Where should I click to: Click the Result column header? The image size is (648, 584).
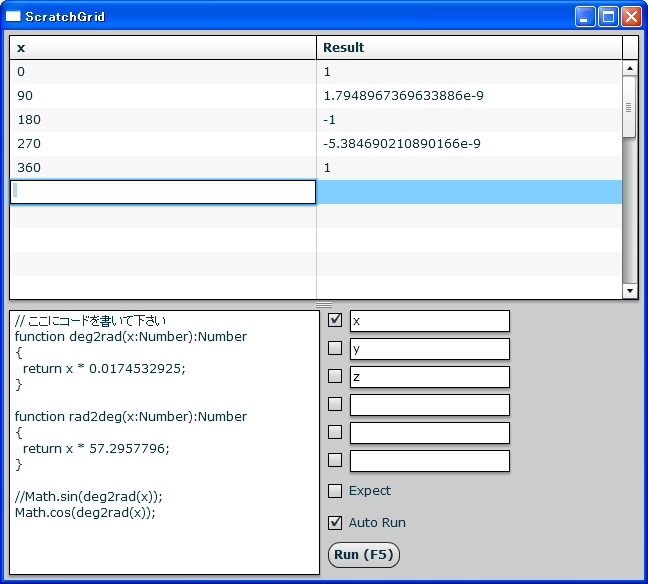(469, 48)
